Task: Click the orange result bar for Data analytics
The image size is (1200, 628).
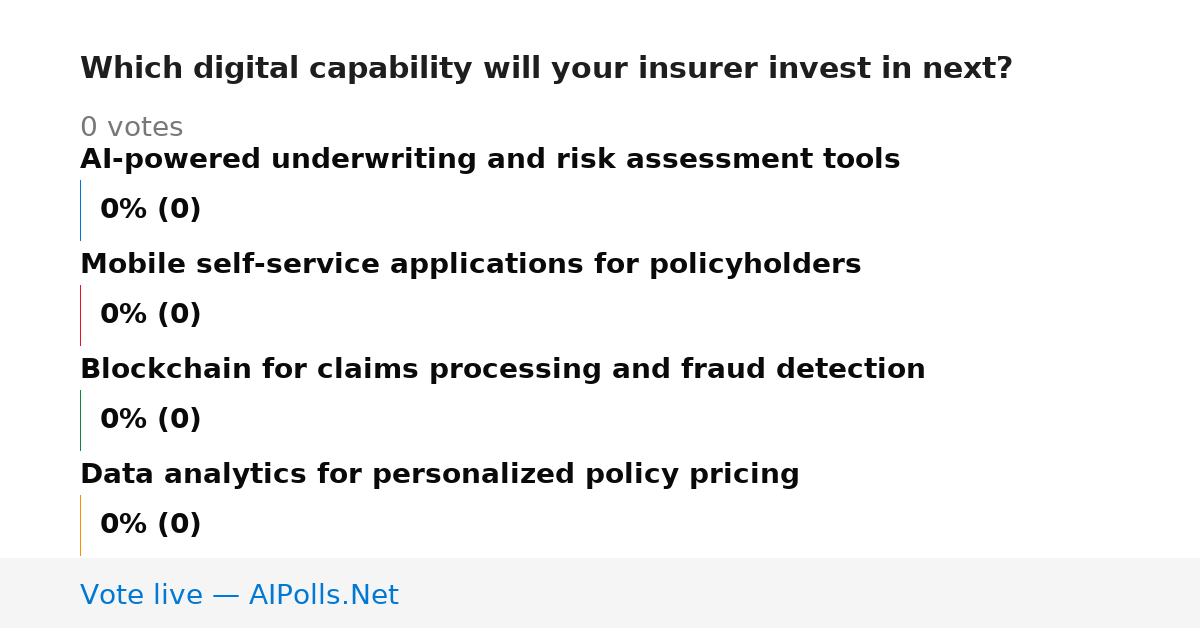Action: point(80,525)
